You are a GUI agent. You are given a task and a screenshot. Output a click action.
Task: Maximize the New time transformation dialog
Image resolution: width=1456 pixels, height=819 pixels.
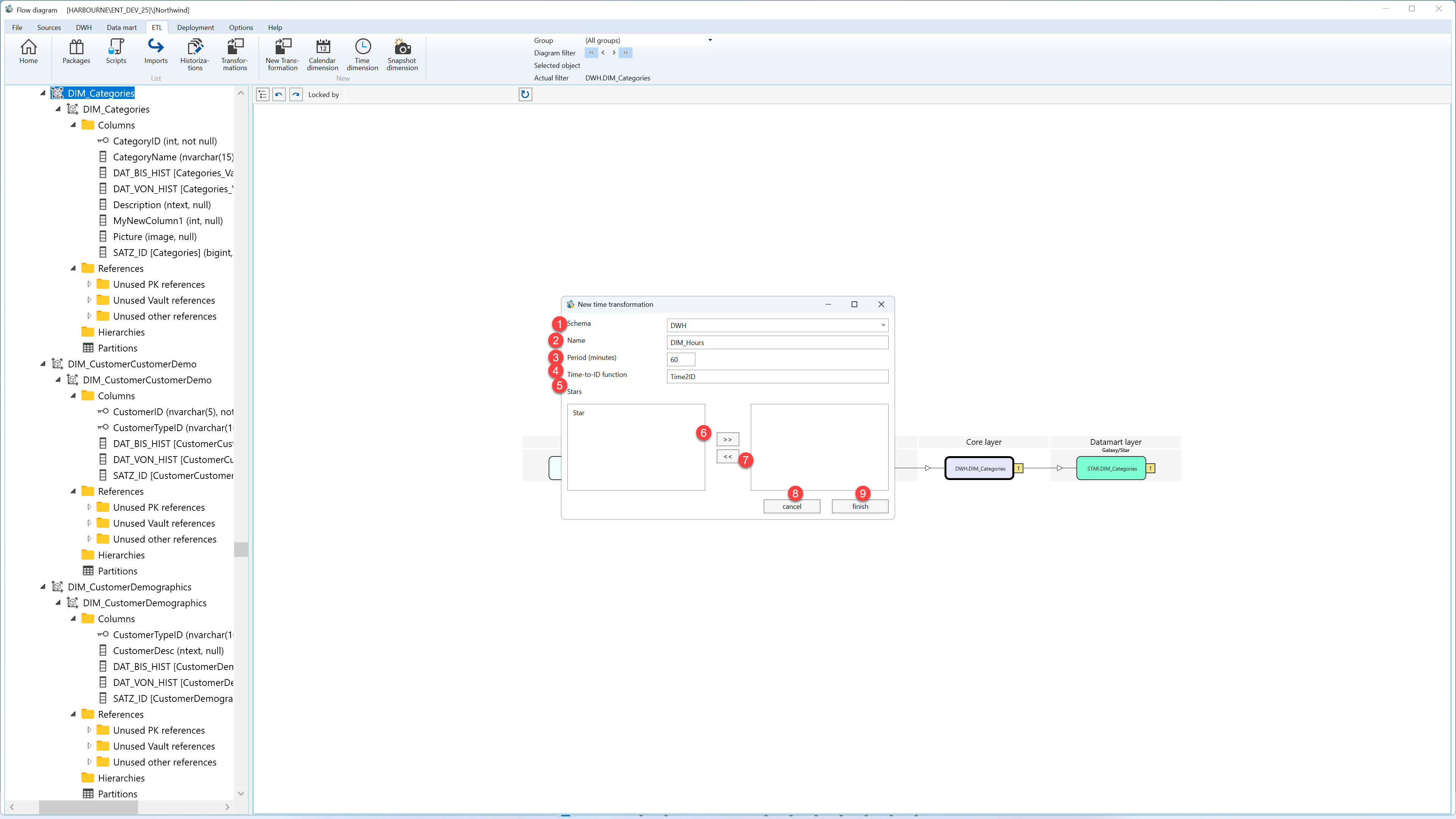pos(854,304)
